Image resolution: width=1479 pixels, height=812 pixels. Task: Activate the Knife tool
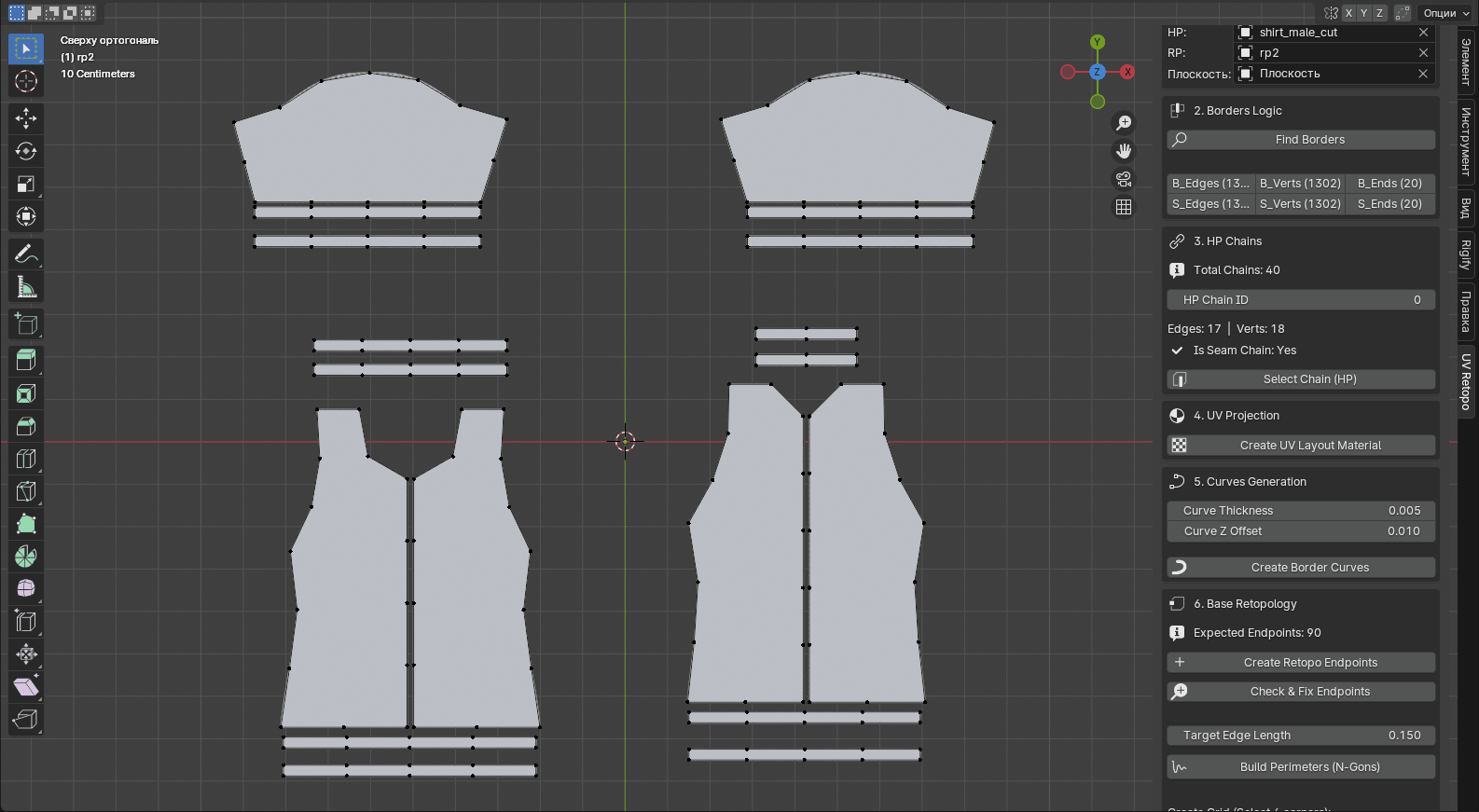tap(26, 491)
